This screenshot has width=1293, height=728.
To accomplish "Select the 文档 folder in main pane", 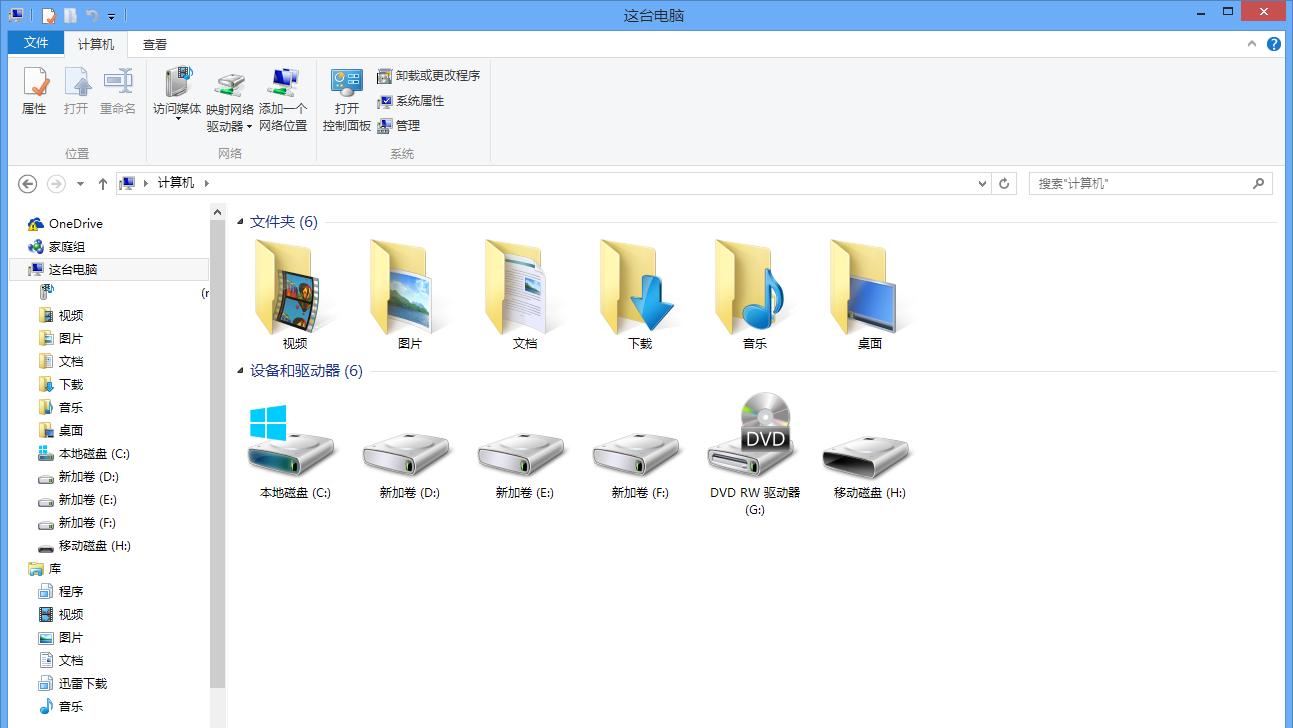I will pos(525,293).
